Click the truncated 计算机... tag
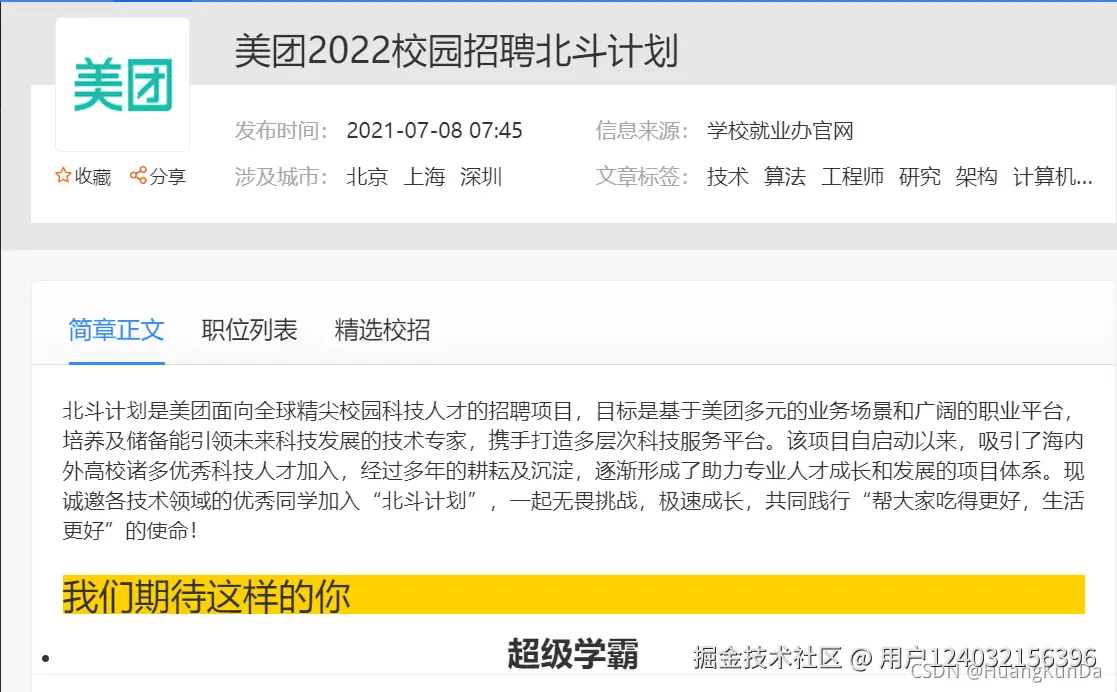Screen dimensions: 1117x692 point(1053,176)
